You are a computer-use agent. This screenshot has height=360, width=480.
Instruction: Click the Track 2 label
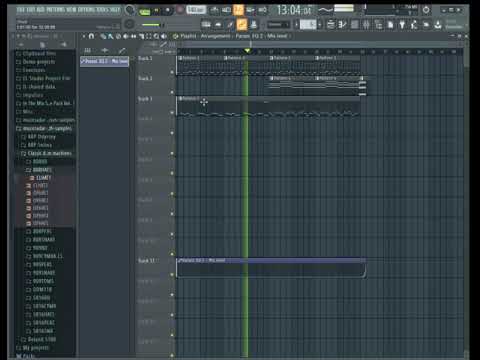click(145, 78)
